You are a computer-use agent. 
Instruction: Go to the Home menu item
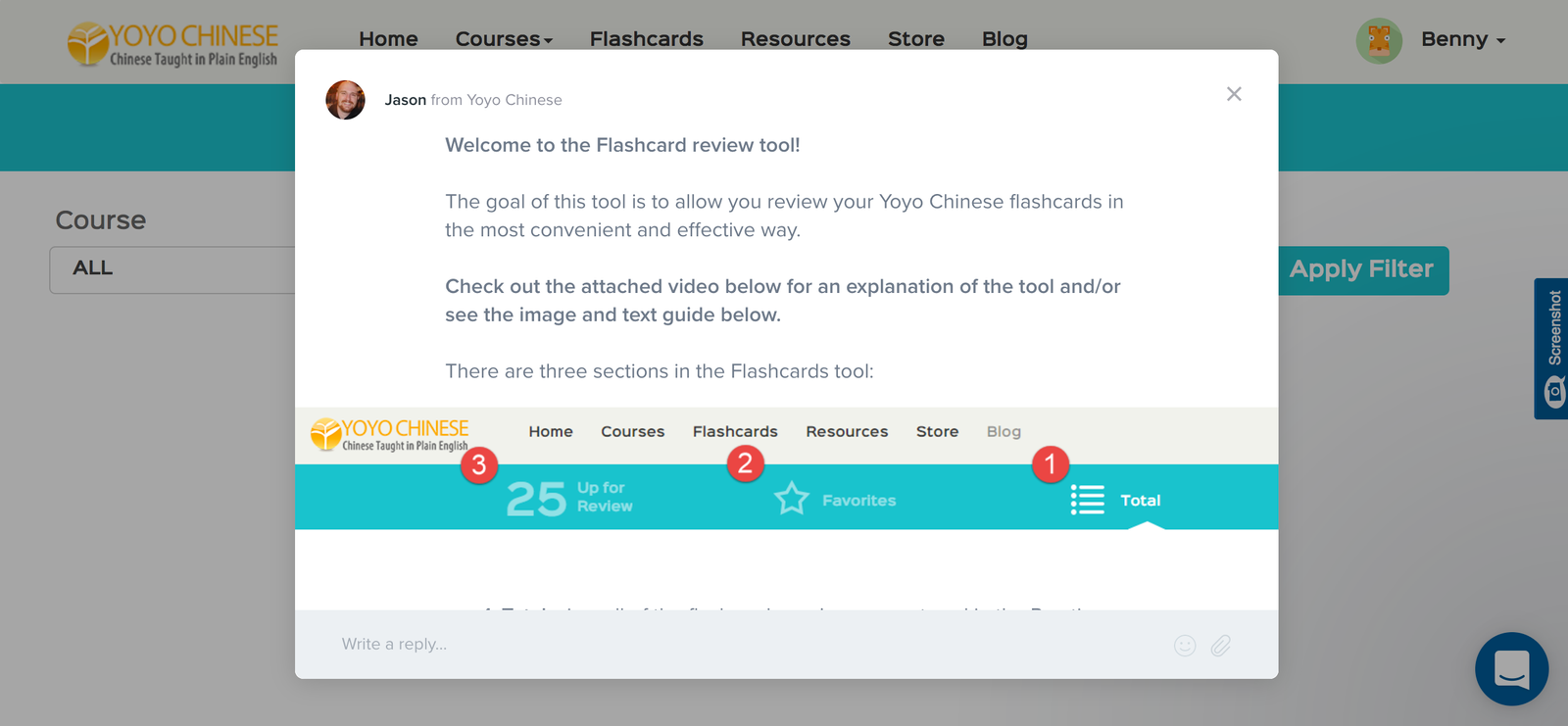pos(388,39)
